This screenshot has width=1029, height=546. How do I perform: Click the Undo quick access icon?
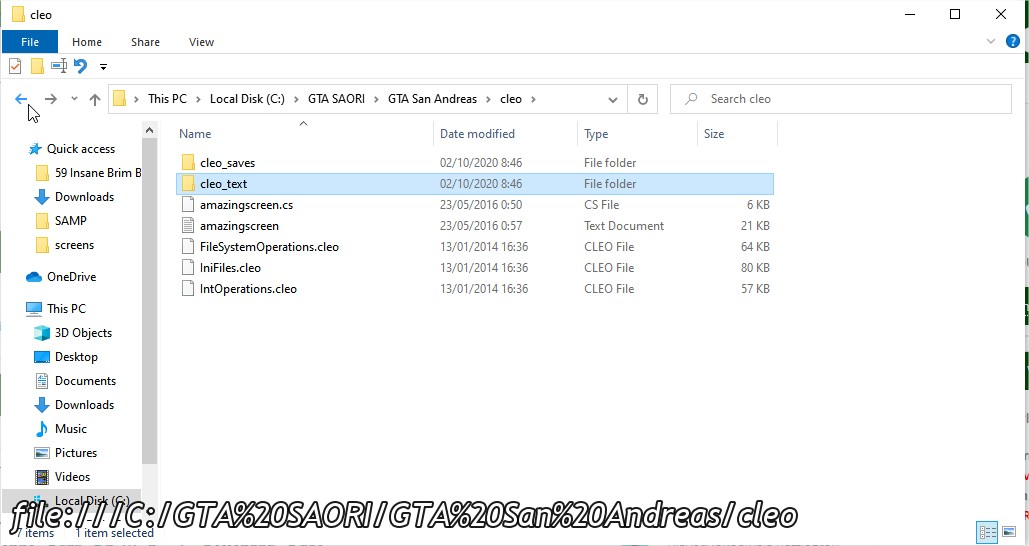click(80, 66)
